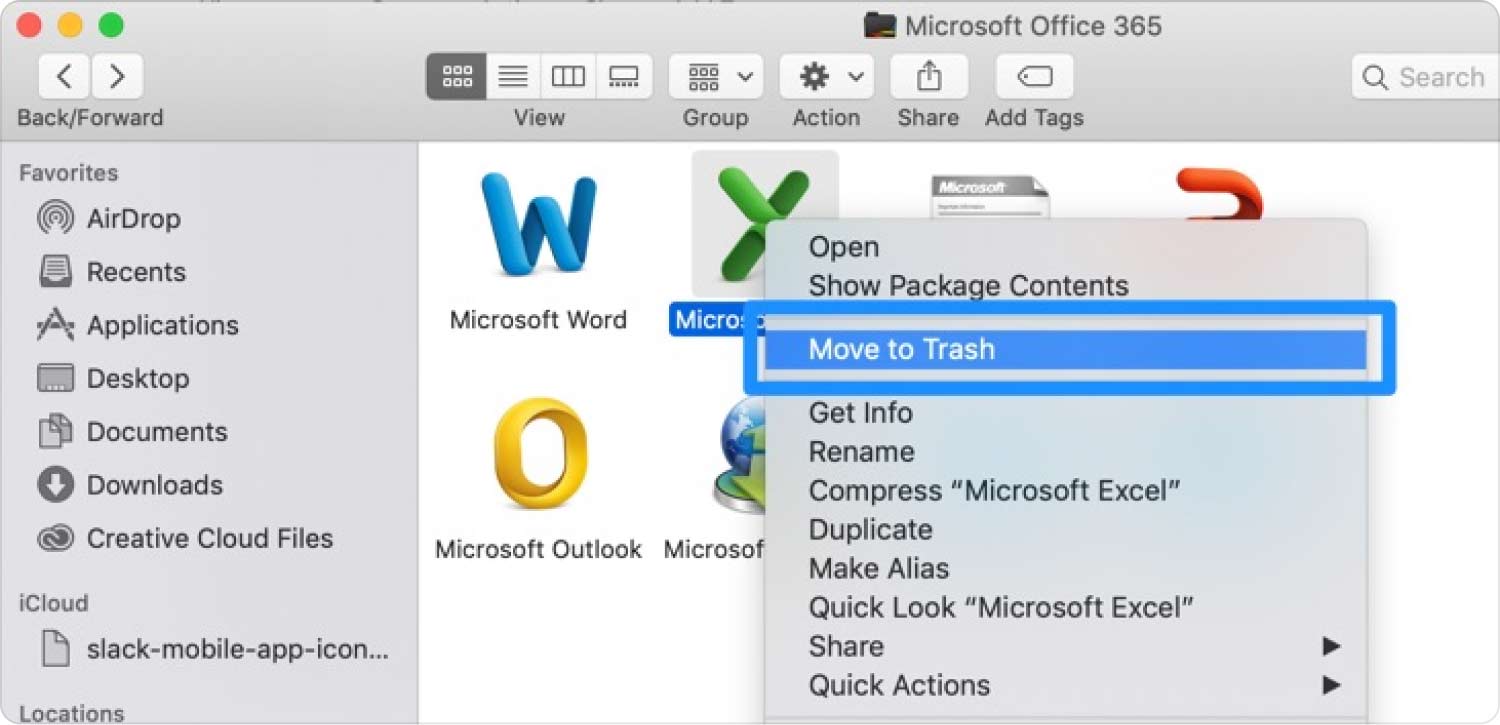Open Desktop in the sidebar
Viewport: 1500px width, 725px height.
(112, 378)
